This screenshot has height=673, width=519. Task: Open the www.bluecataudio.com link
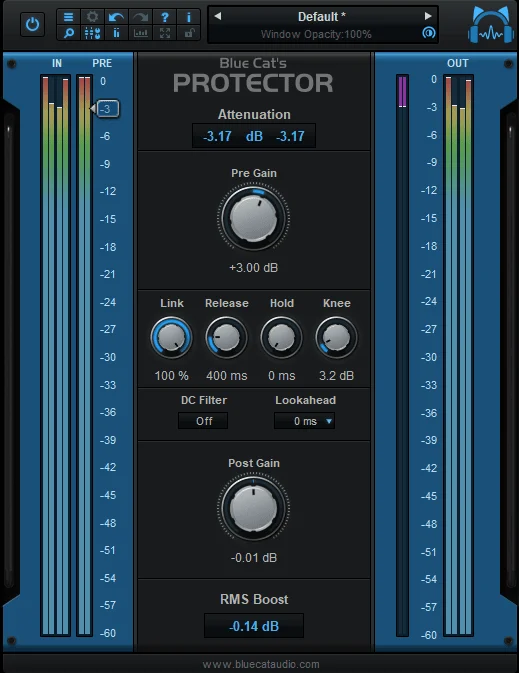pyautogui.click(x=261, y=664)
